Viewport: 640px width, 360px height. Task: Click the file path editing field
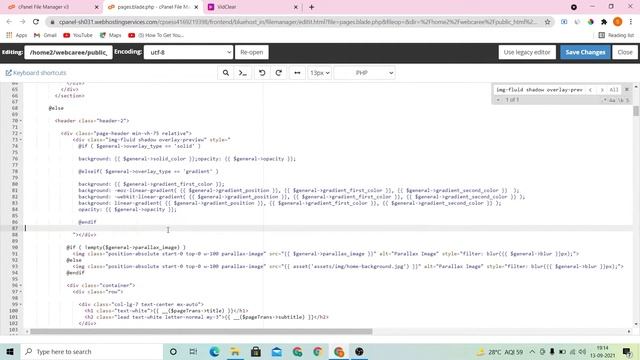[68, 52]
